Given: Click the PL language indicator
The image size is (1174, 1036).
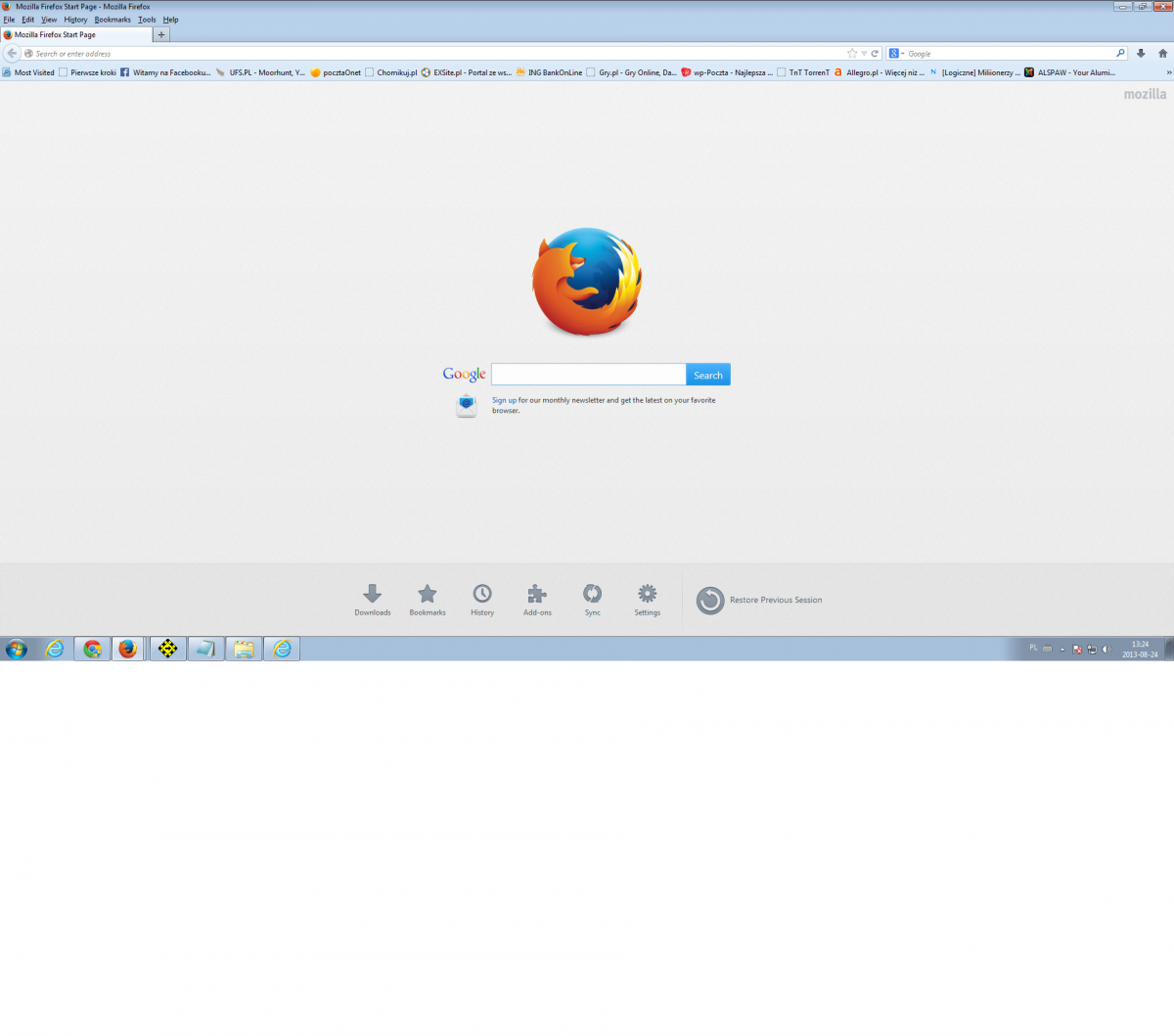Looking at the screenshot, I should point(1033,648).
